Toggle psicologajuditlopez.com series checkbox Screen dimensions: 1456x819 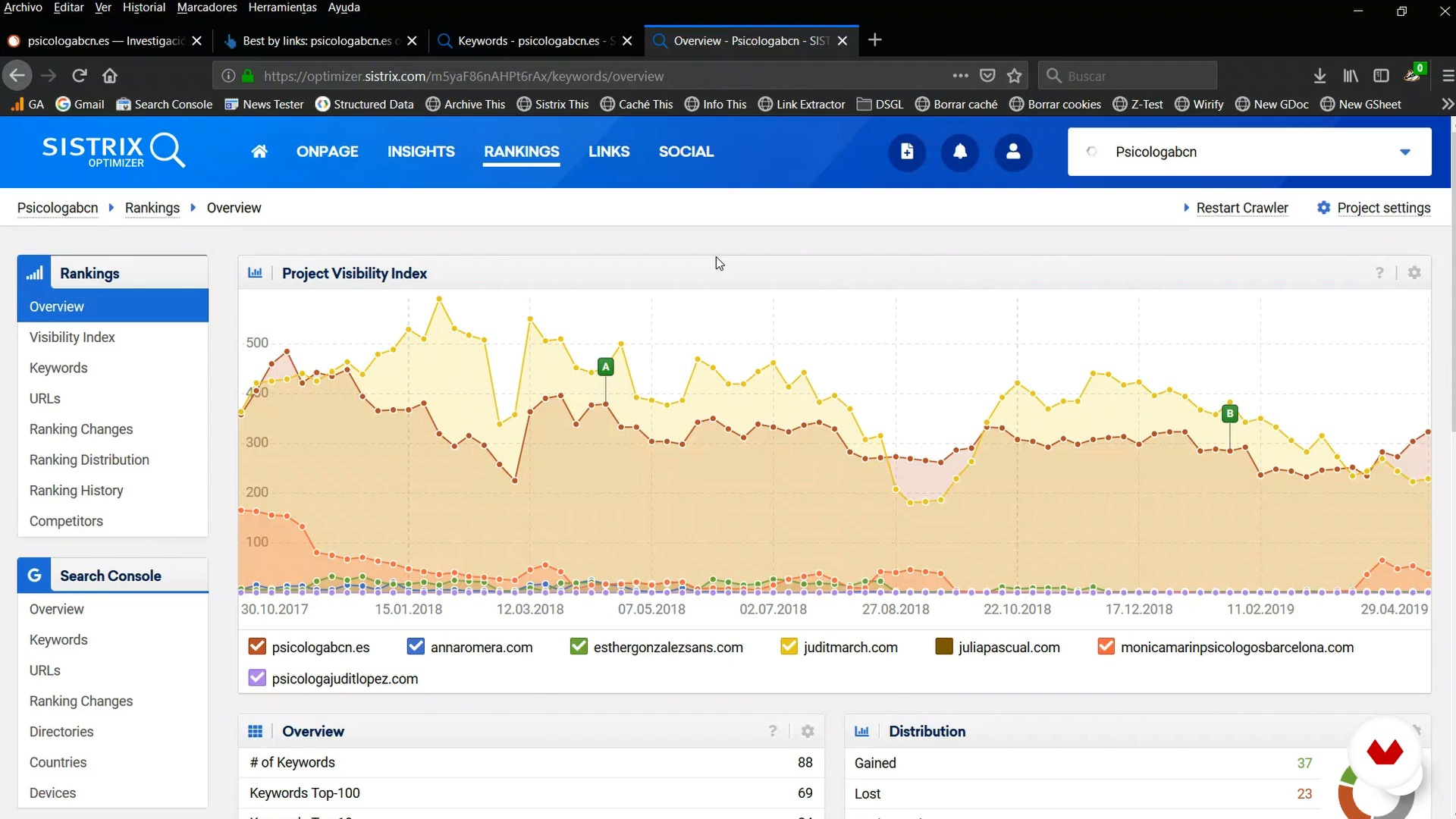(x=257, y=678)
